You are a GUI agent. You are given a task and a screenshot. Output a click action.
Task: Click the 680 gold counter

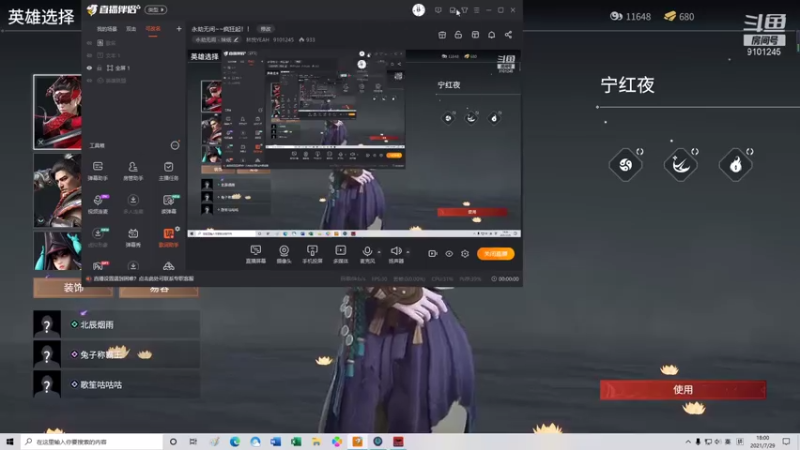coord(679,16)
